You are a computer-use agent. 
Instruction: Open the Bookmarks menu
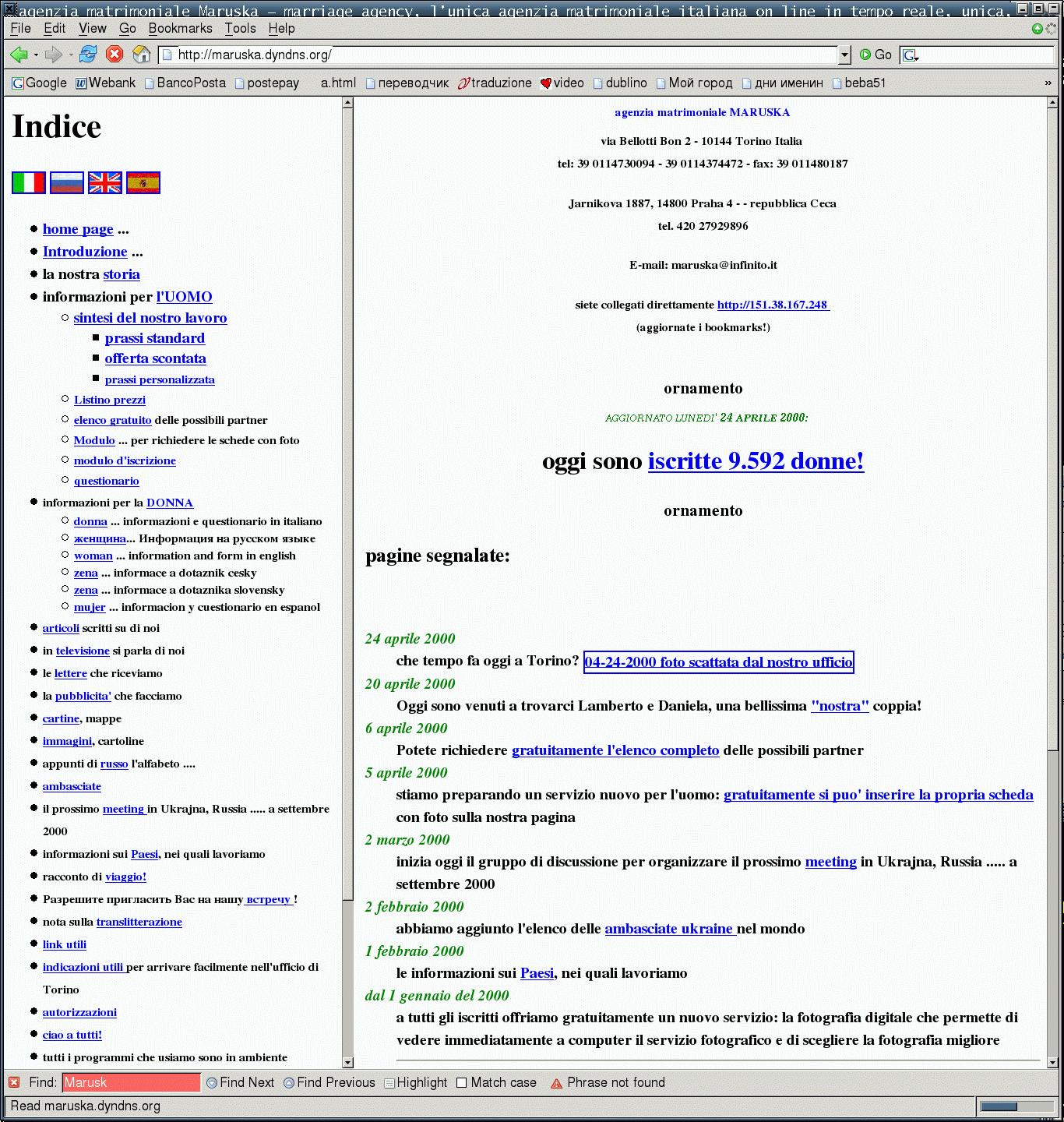click(180, 28)
